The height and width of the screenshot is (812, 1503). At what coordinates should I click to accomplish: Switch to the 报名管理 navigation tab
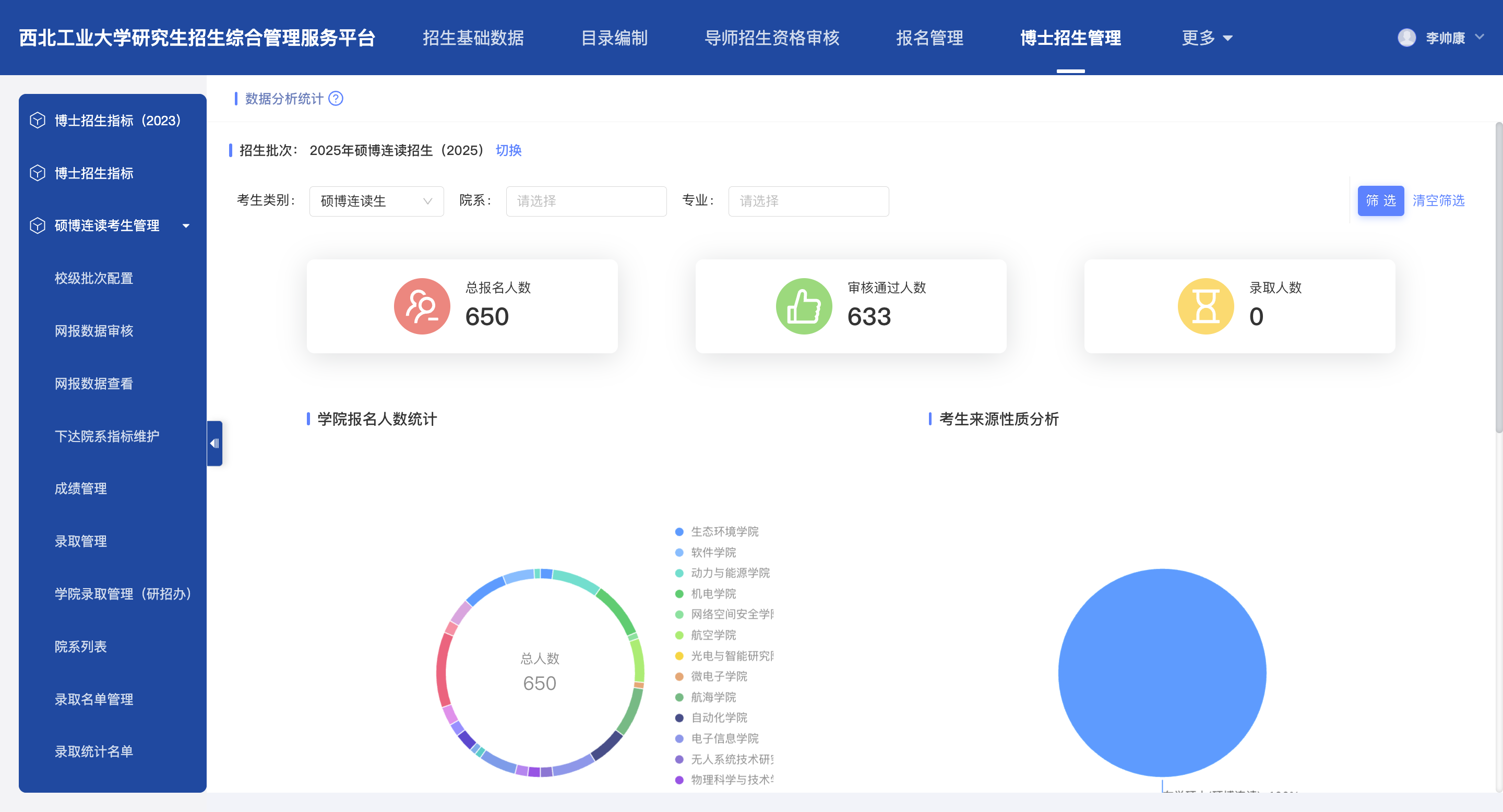pyautogui.click(x=929, y=38)
